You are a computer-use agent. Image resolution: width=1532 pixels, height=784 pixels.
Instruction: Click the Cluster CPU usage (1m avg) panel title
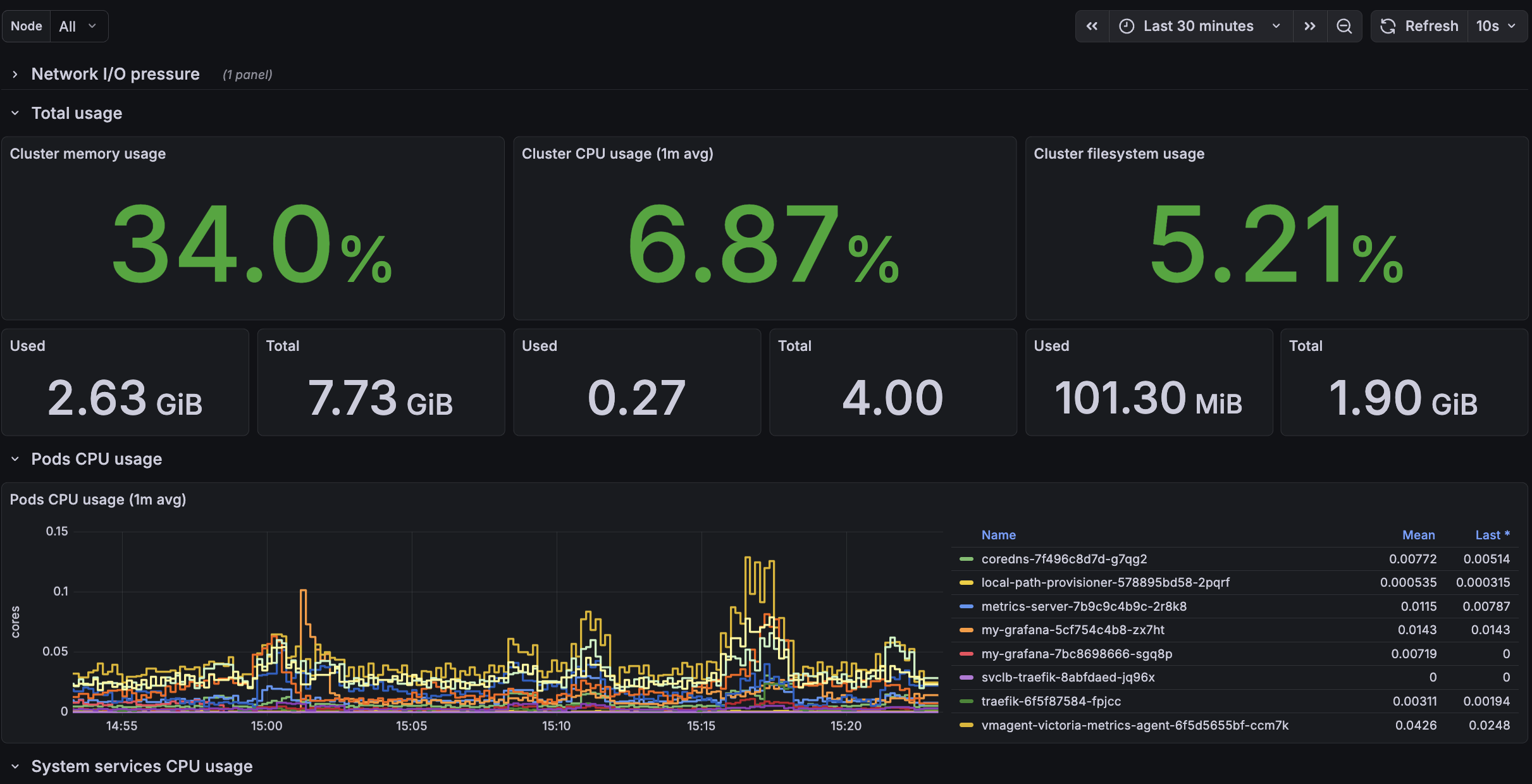click(x=617, y=154)
